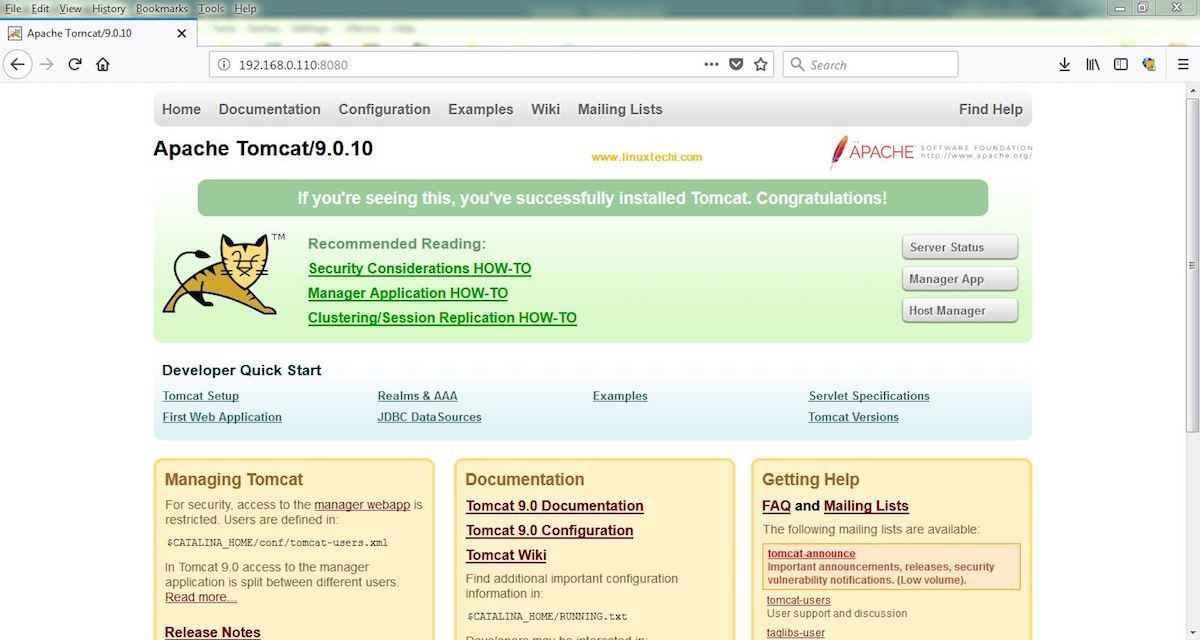Open the View menu
1200x640 pixels.
pos(70,8)
